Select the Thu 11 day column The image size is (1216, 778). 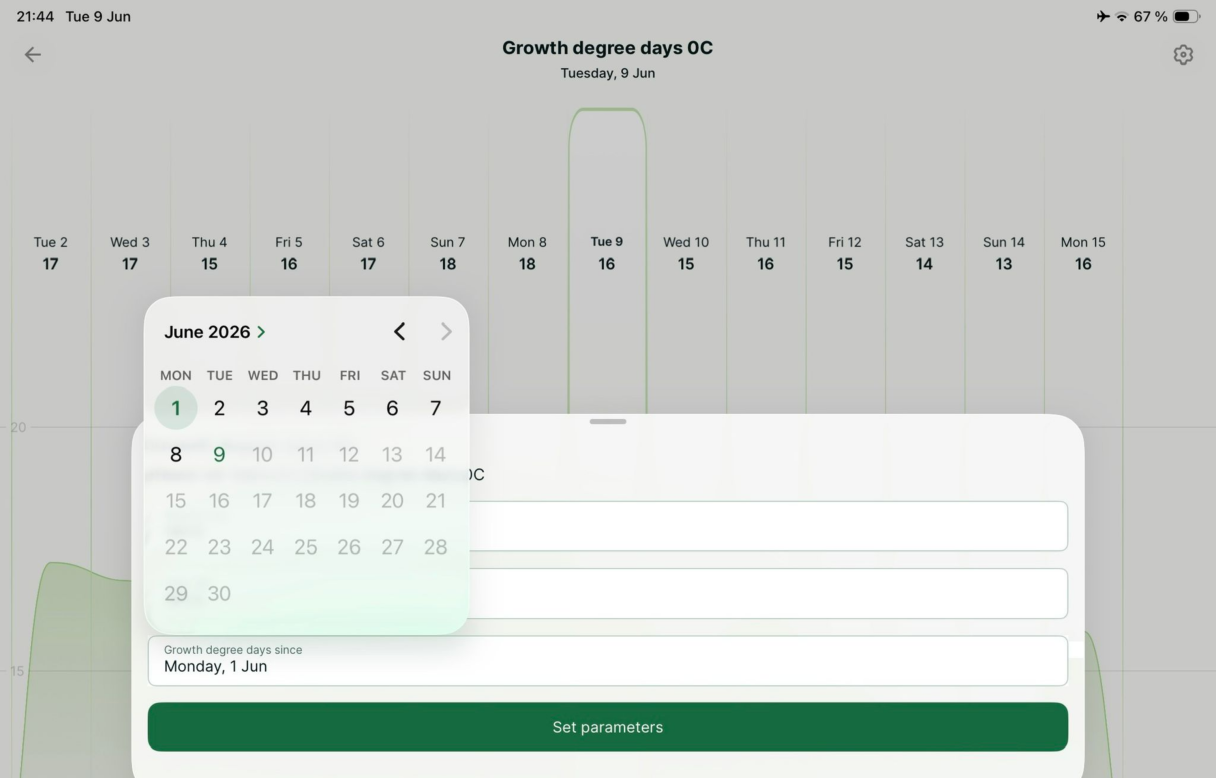(x=765, y=254)
